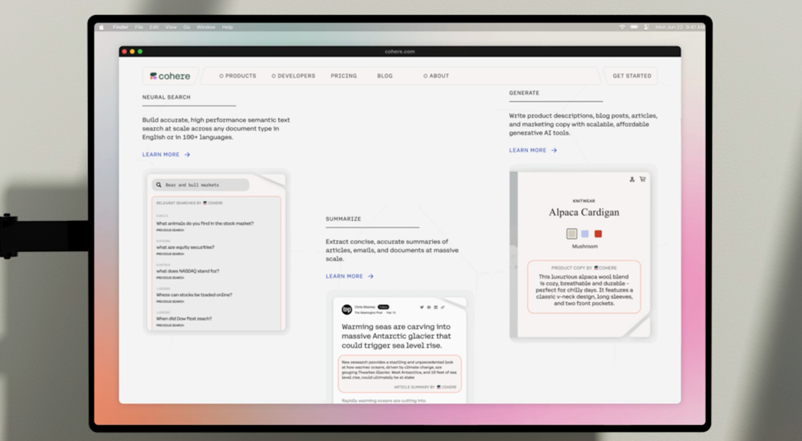Viewport: 802px width, 441px height.
Task: Click the Get Started button
Action: click(632, 76)
